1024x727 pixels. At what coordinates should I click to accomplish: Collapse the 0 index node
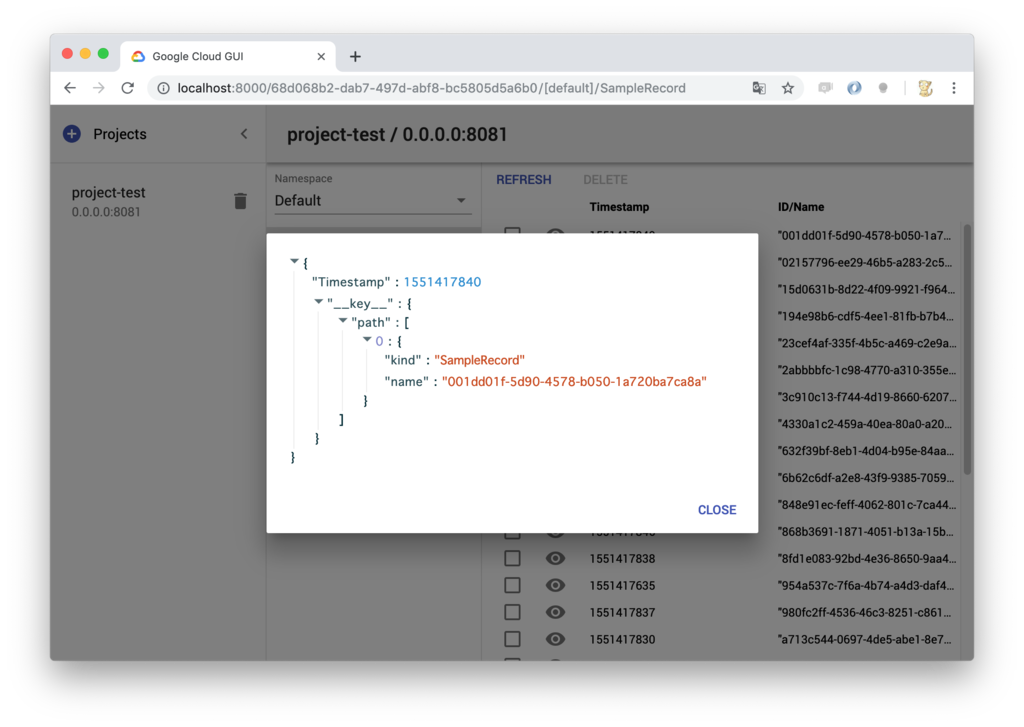point(367,340)
